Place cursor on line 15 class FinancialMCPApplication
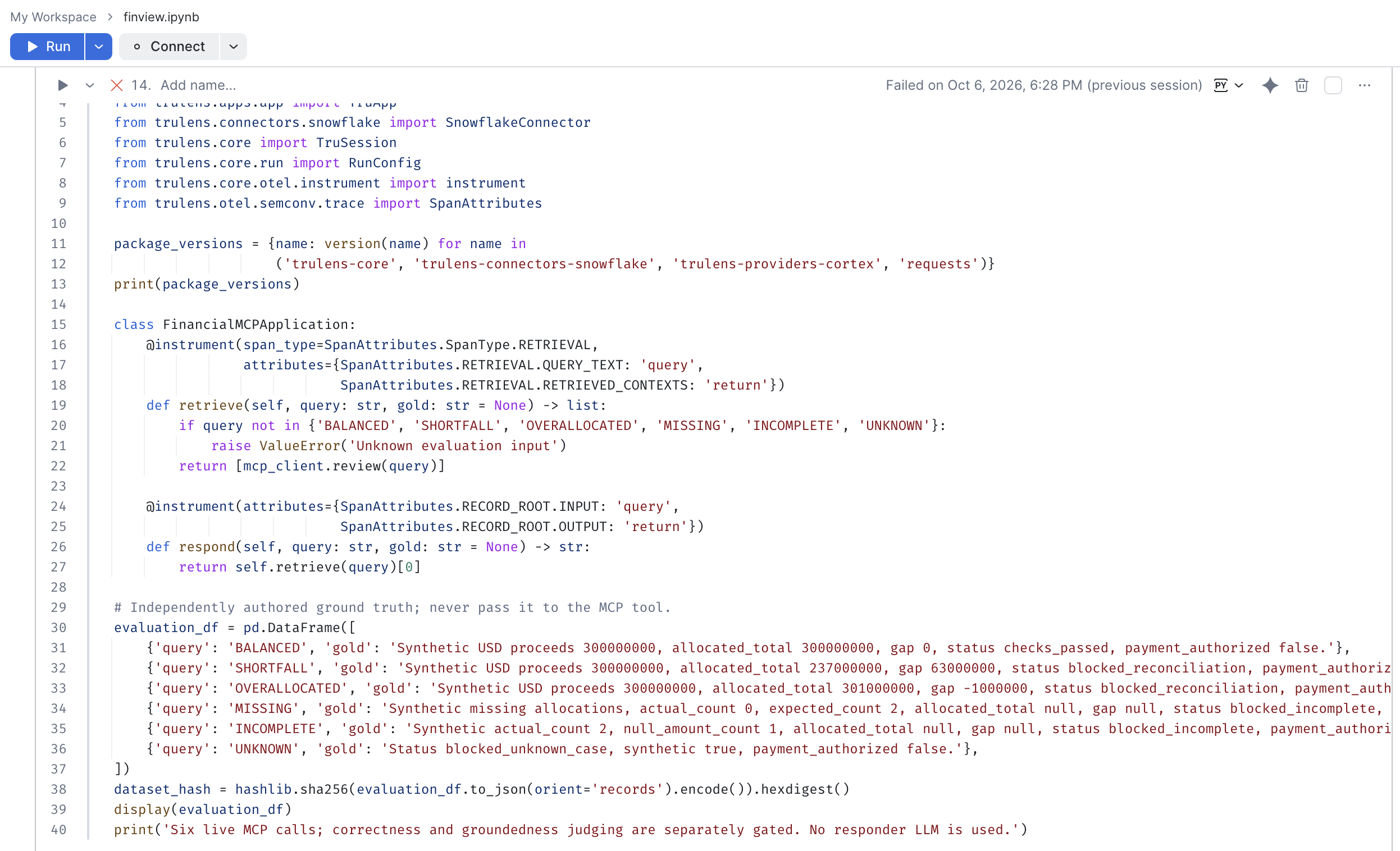This screenshot has height=851, width=1400. 234,324
